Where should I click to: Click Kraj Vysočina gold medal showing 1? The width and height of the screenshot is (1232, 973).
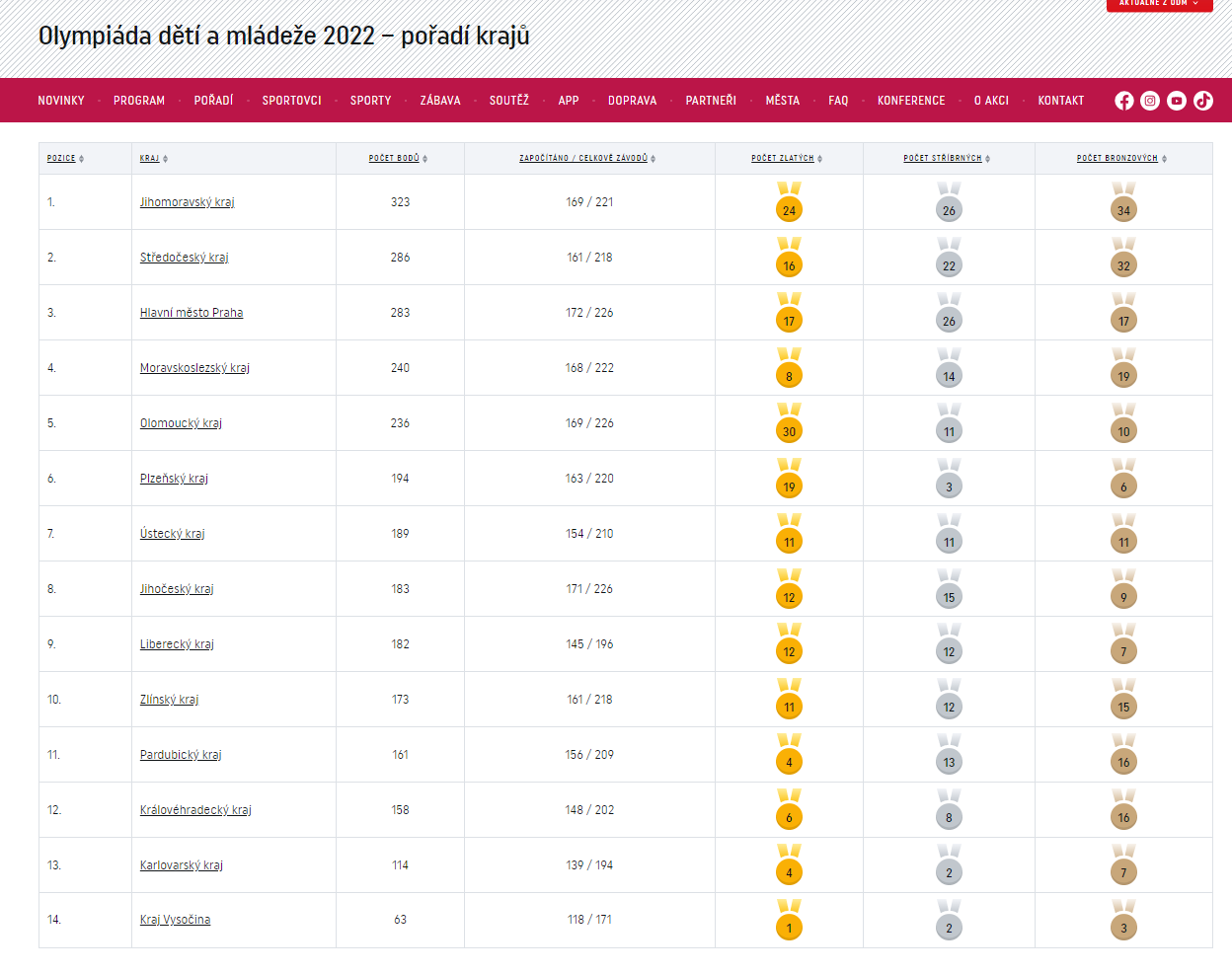click(x=789, y=920)
